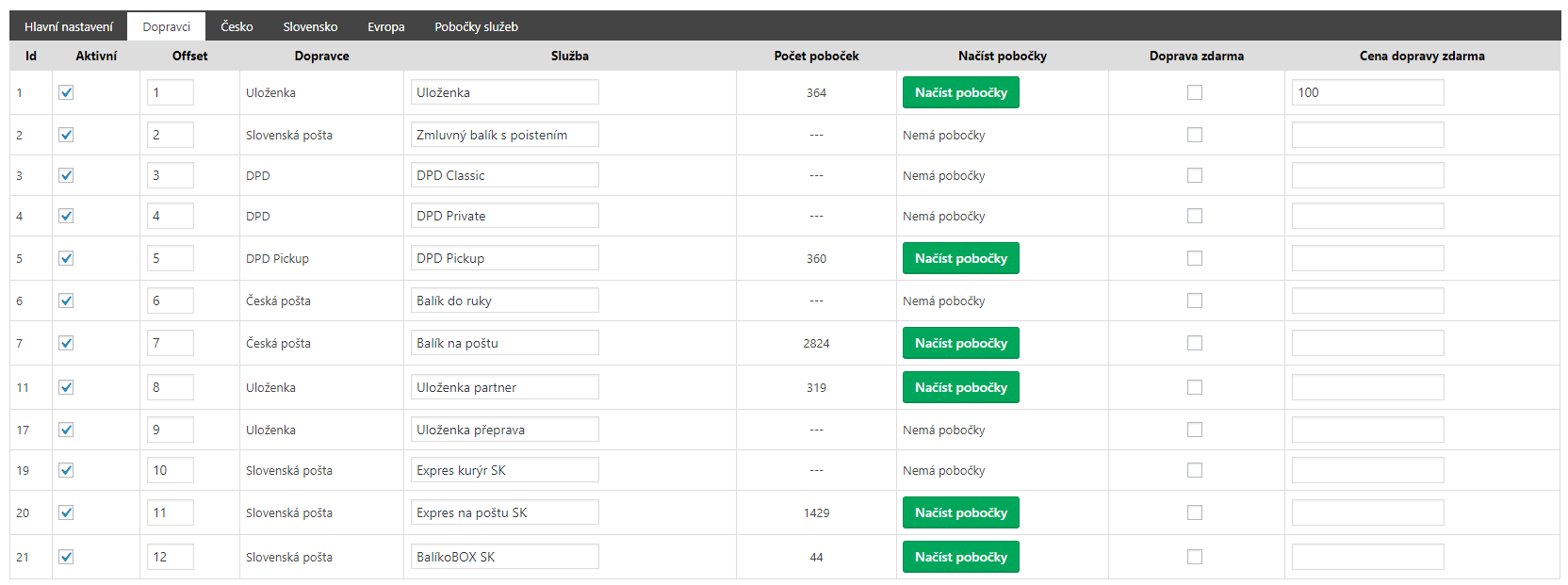1568x585 pixels.
Task: Click row Id 21
Action: pos(23,557)
